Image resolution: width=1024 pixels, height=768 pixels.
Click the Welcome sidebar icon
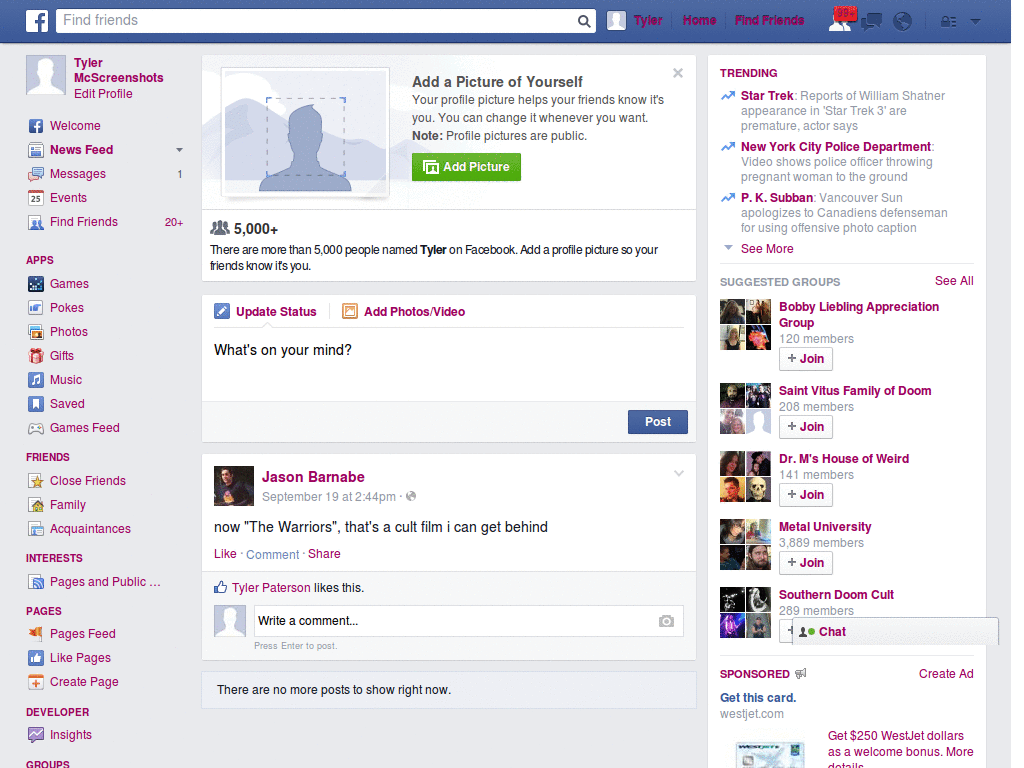tap(36, 126)
